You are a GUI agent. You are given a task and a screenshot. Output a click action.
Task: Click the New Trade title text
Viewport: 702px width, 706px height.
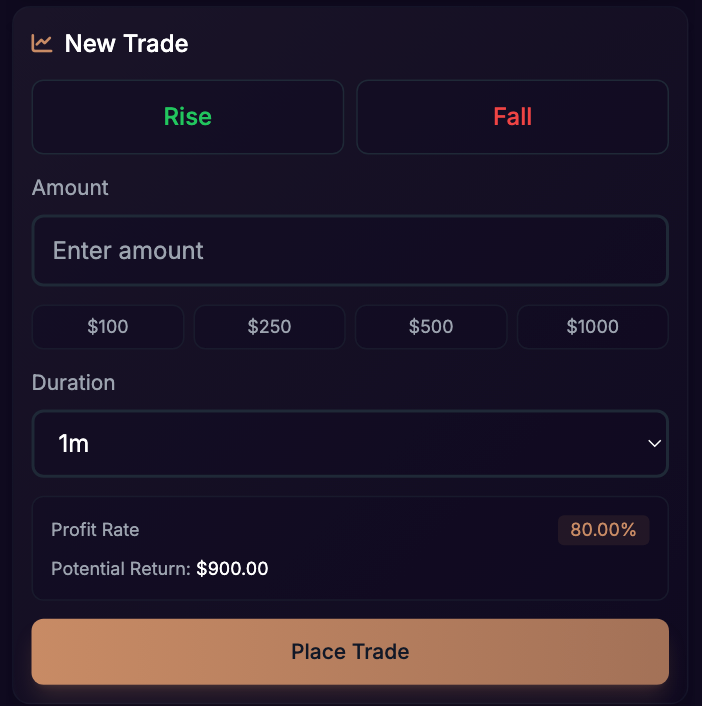pyautogui.click(x=126, y=44)
